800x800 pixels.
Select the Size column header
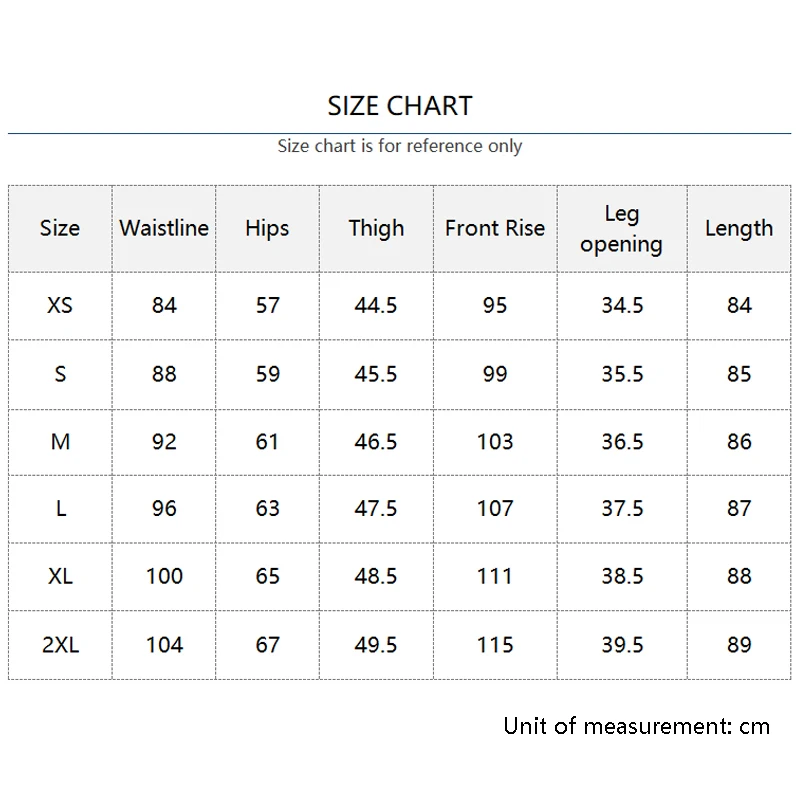[x=60, y=228]
